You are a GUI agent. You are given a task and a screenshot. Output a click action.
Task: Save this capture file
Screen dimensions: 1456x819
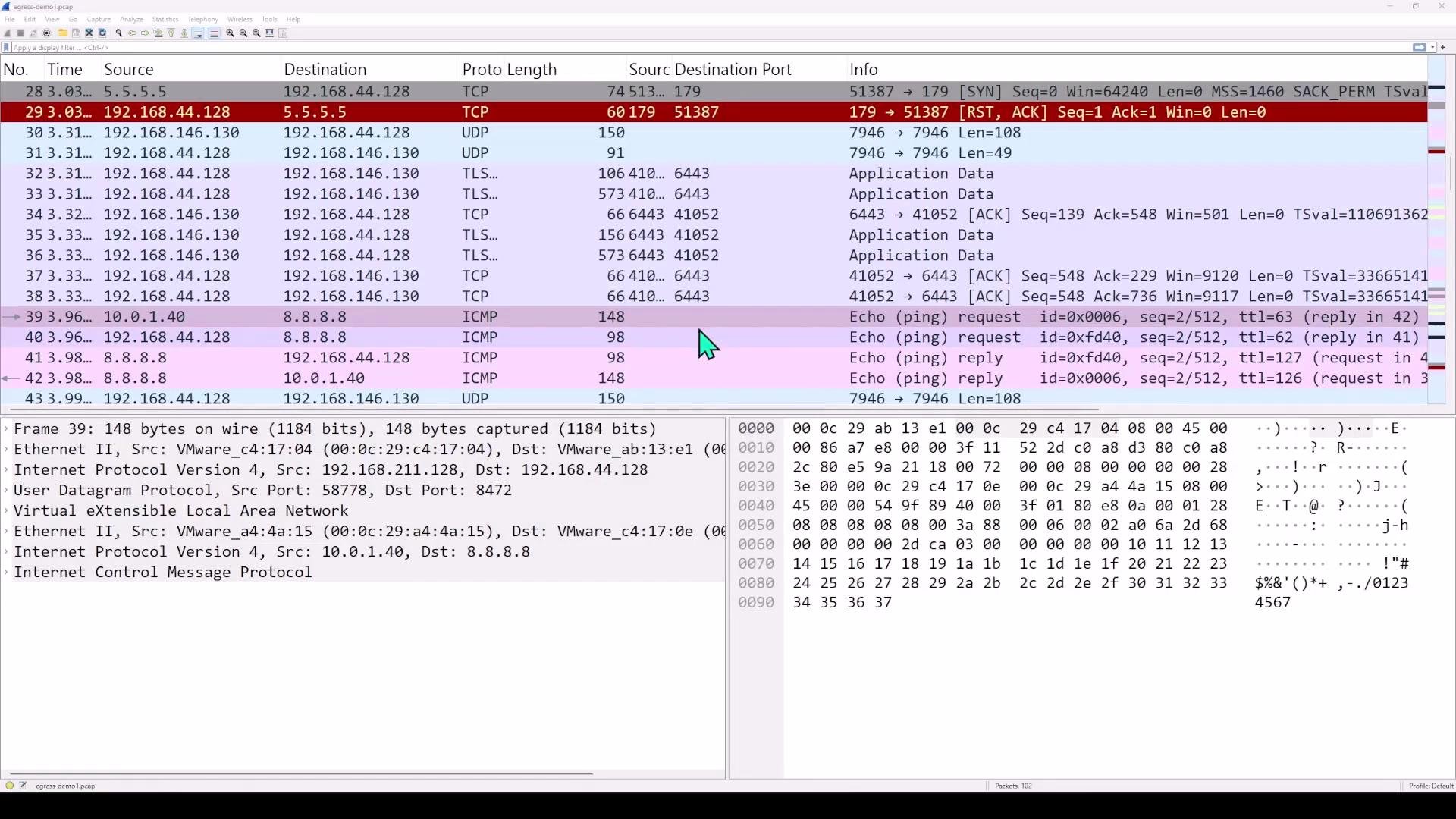tap(76, 33)
